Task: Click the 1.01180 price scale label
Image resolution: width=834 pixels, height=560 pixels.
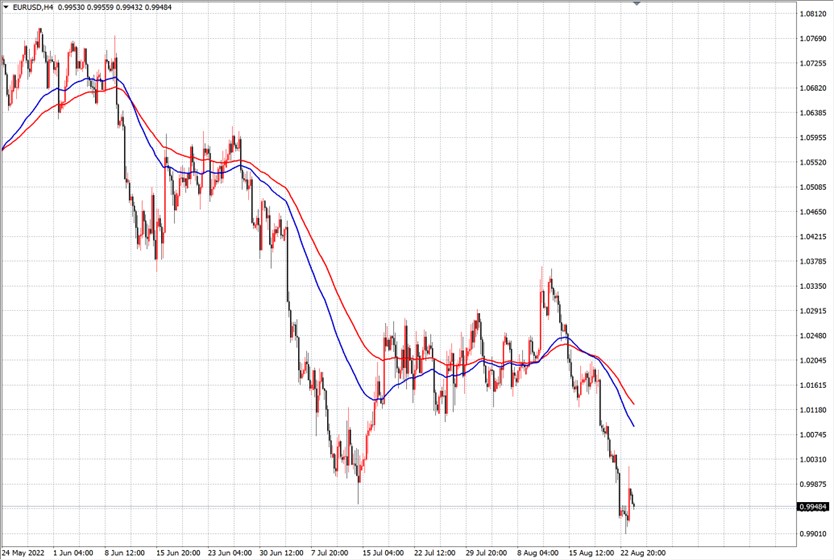Action: (x=813, y=410)
